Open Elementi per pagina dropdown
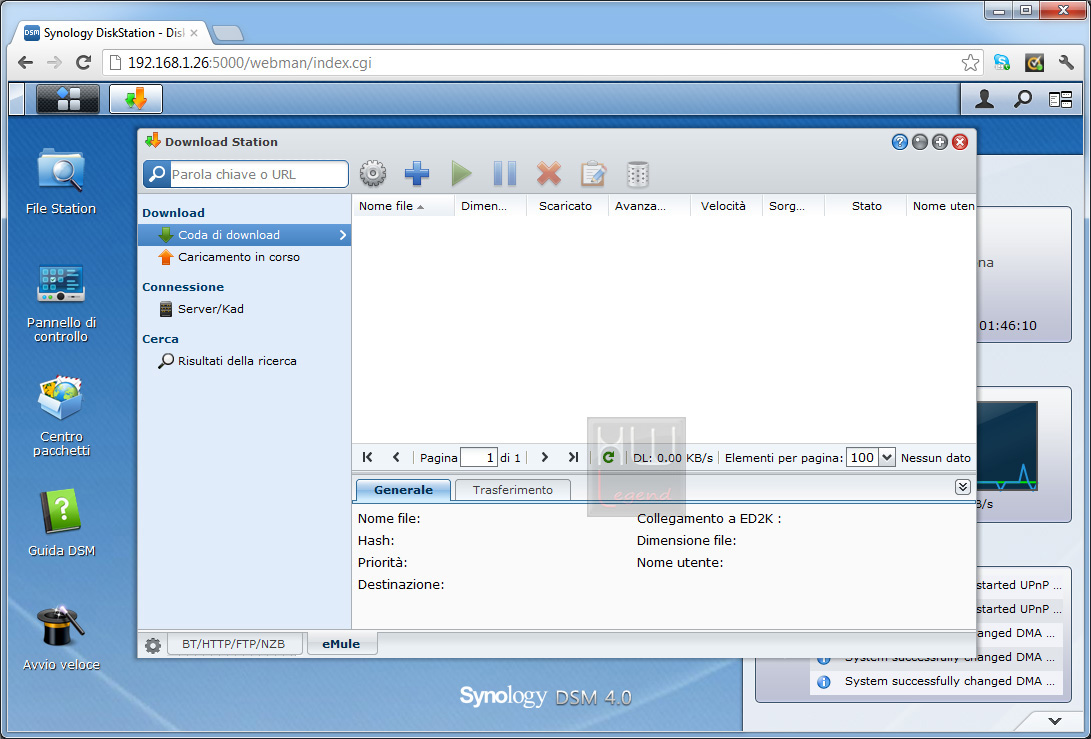 point(886,457)
